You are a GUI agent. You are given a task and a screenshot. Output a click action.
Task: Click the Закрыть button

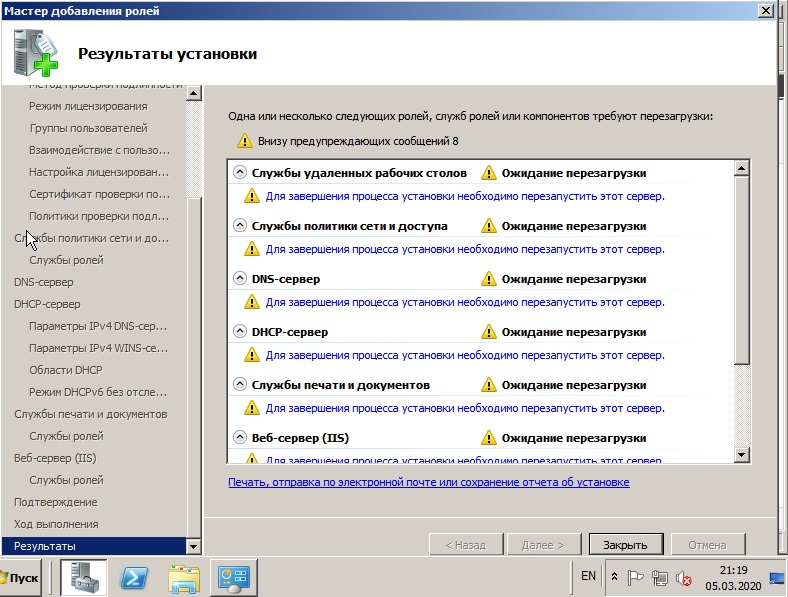[626, 545]
